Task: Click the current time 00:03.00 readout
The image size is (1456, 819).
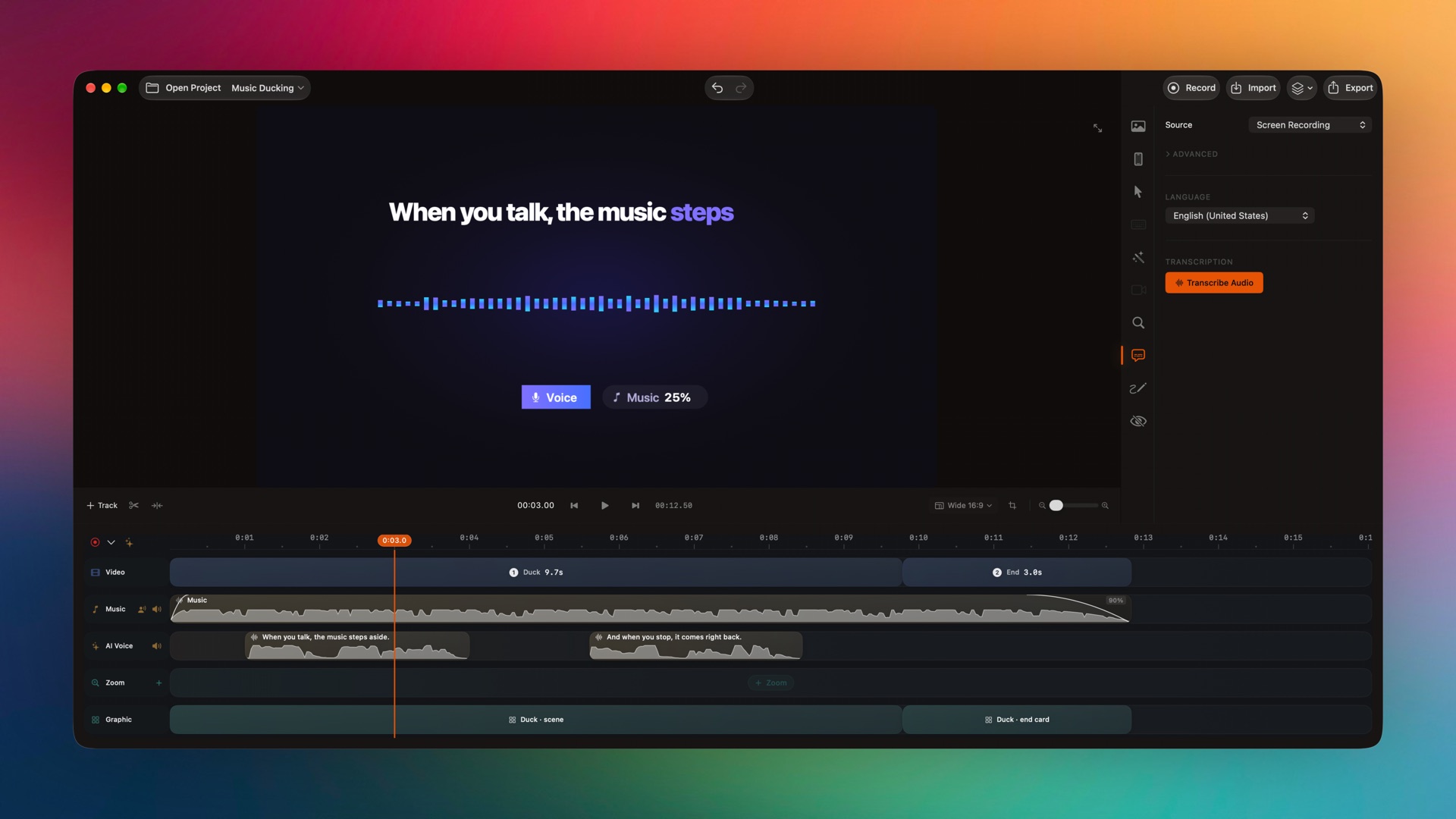Action: 535,505
